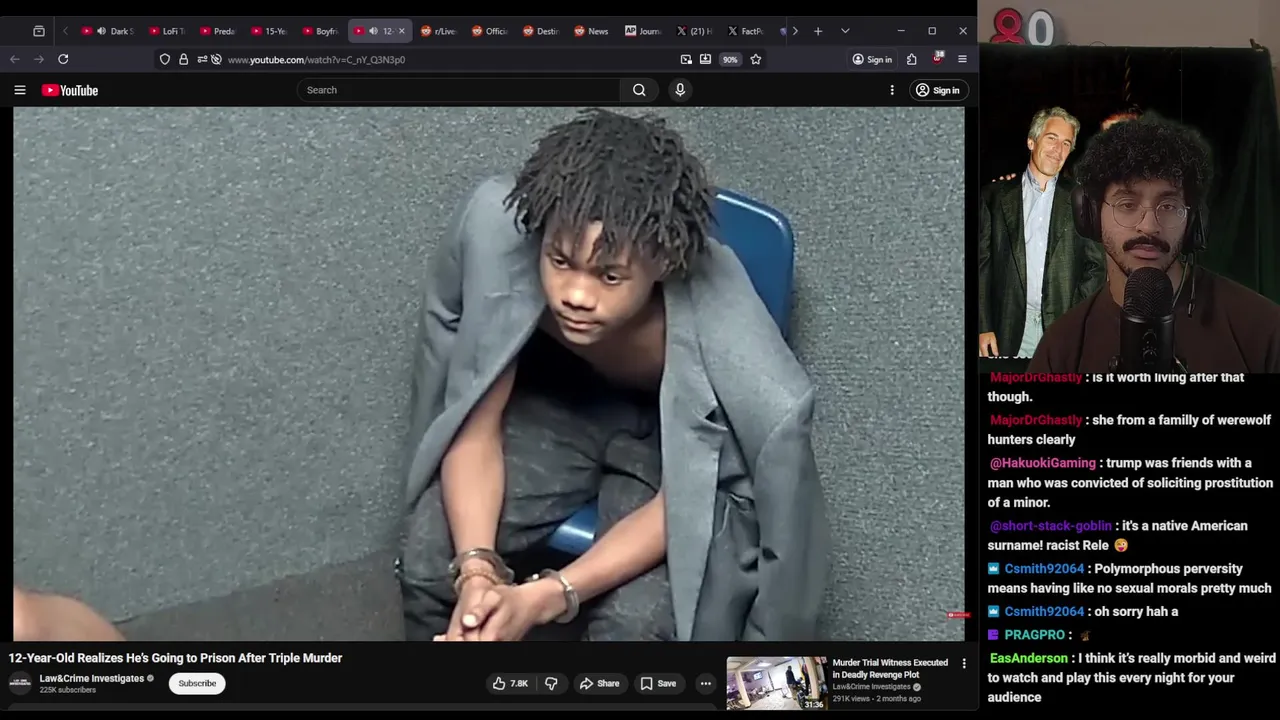Click the blocked autoplay icon in address bar
The image size is (1280, 720).
pyautogui.click(x=216, y=59)
